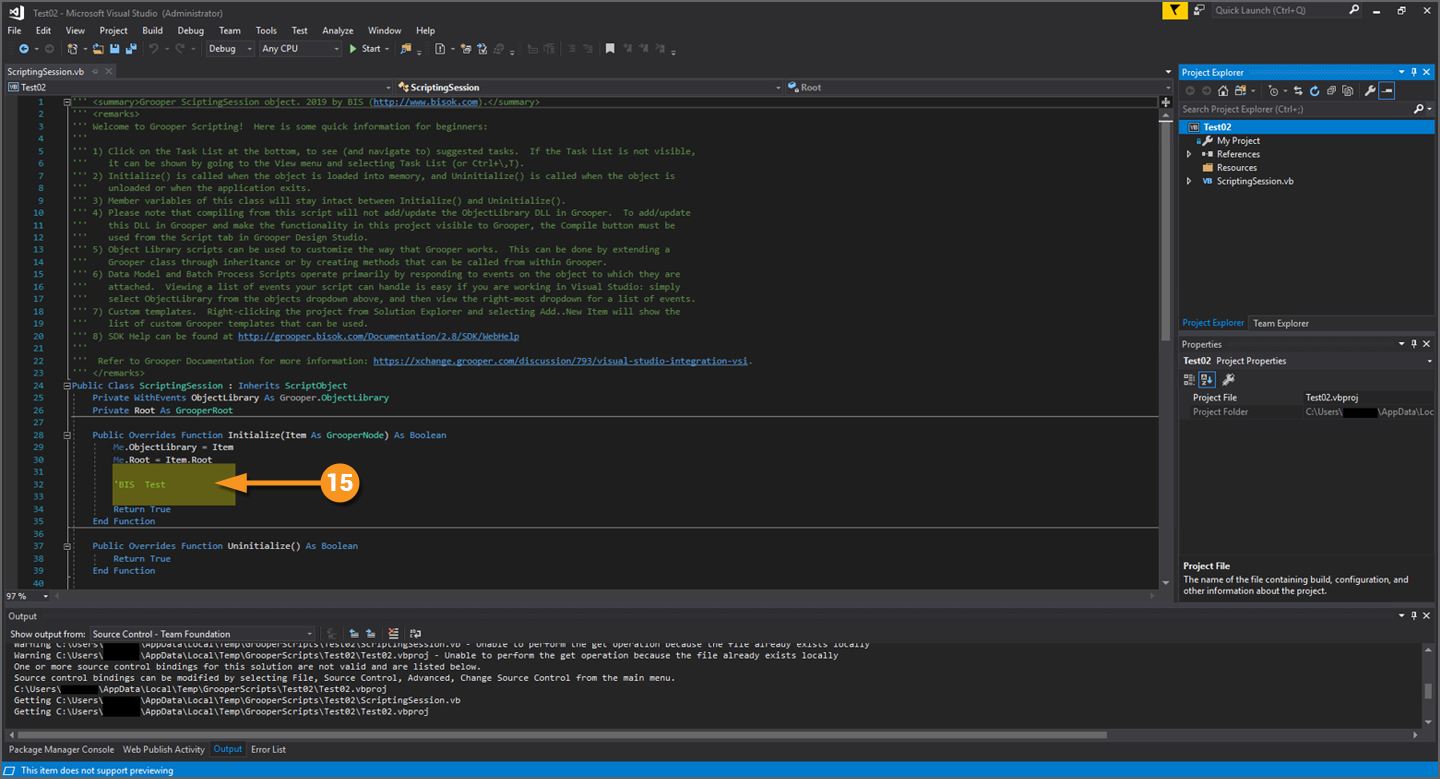This screenshot has height=779, width=1440.
Task: Clear all output text with the Clear All icon
Action: [x=393, y=634]
